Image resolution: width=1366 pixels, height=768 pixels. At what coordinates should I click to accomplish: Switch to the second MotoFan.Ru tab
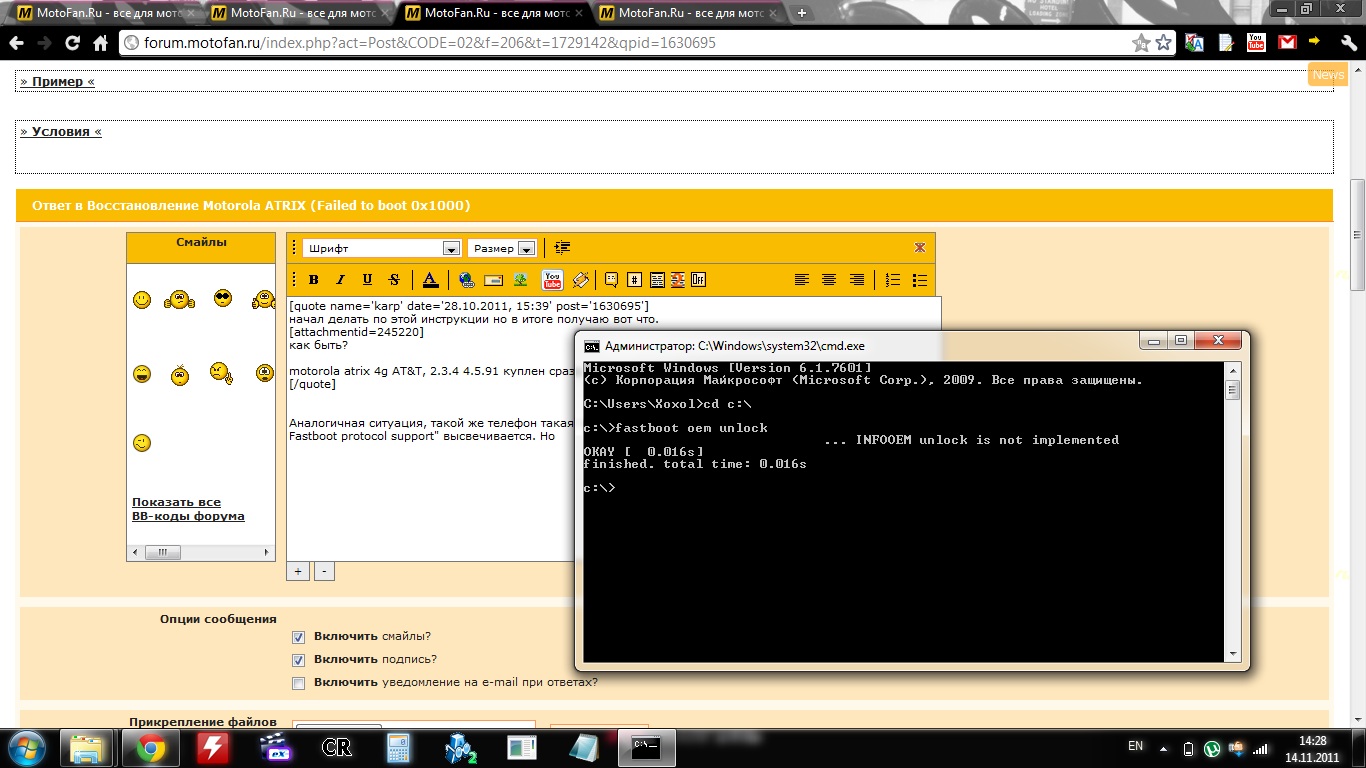click(300, 13)
